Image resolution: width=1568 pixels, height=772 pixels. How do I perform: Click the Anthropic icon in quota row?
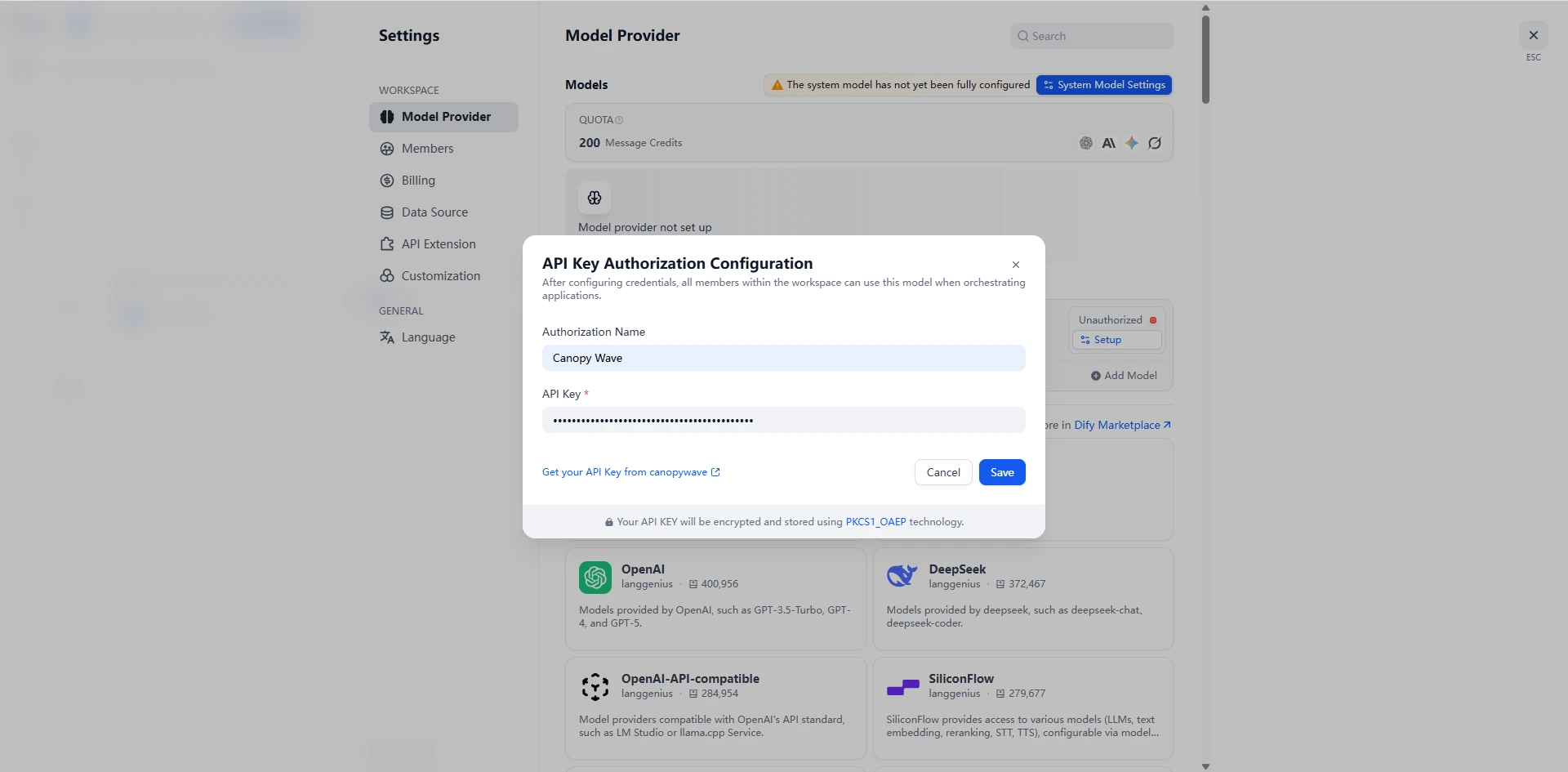1108,143
